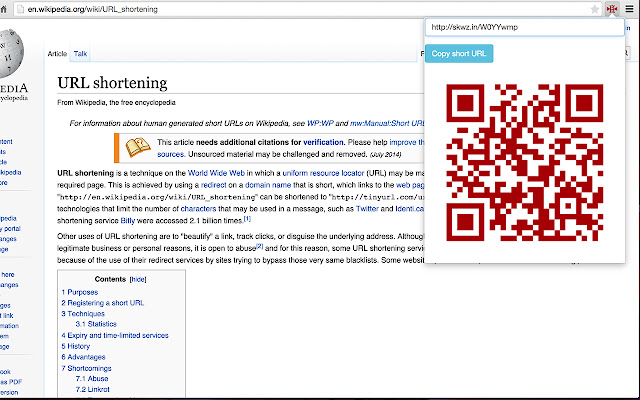640x400 pixels.
Task: Click 'From Wikipedia, the free encyclopedia' text
Action: [116, 102]
